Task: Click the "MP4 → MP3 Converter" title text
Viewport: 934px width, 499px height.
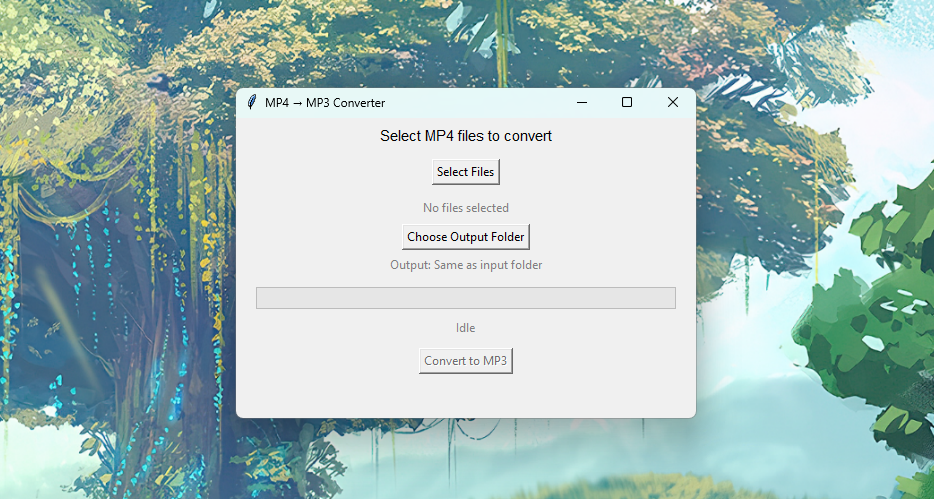Action: [325, 102]
